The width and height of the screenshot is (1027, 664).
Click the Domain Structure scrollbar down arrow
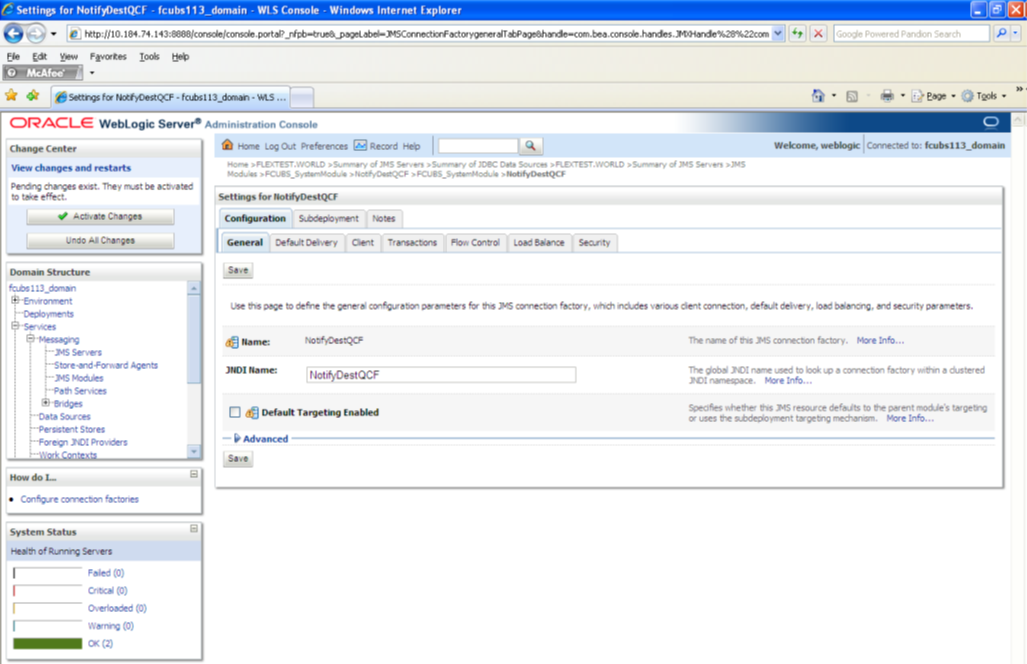click(x=193, y=451)
